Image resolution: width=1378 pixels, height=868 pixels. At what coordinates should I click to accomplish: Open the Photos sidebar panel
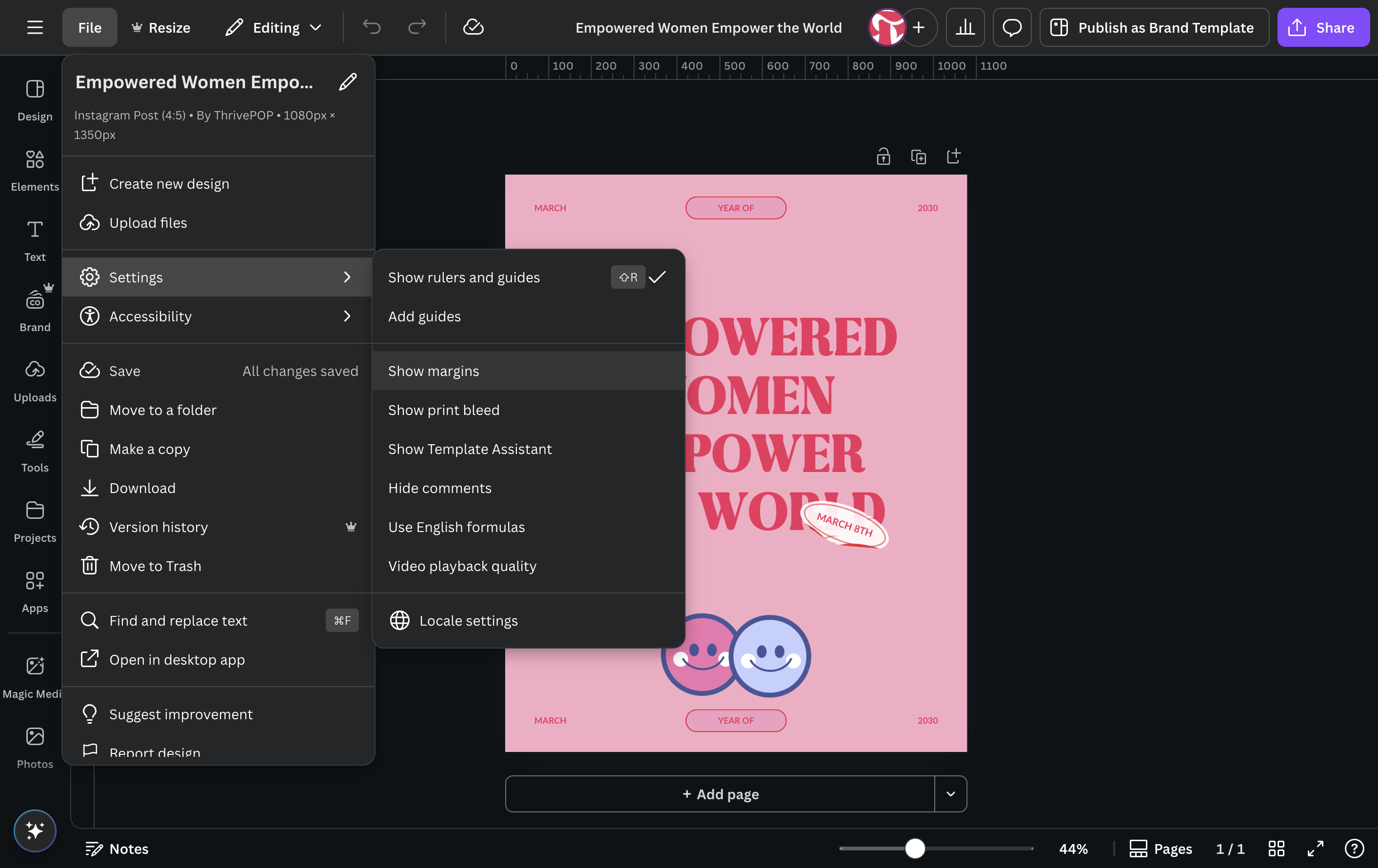pyautogui.click(x=35, y=749)
